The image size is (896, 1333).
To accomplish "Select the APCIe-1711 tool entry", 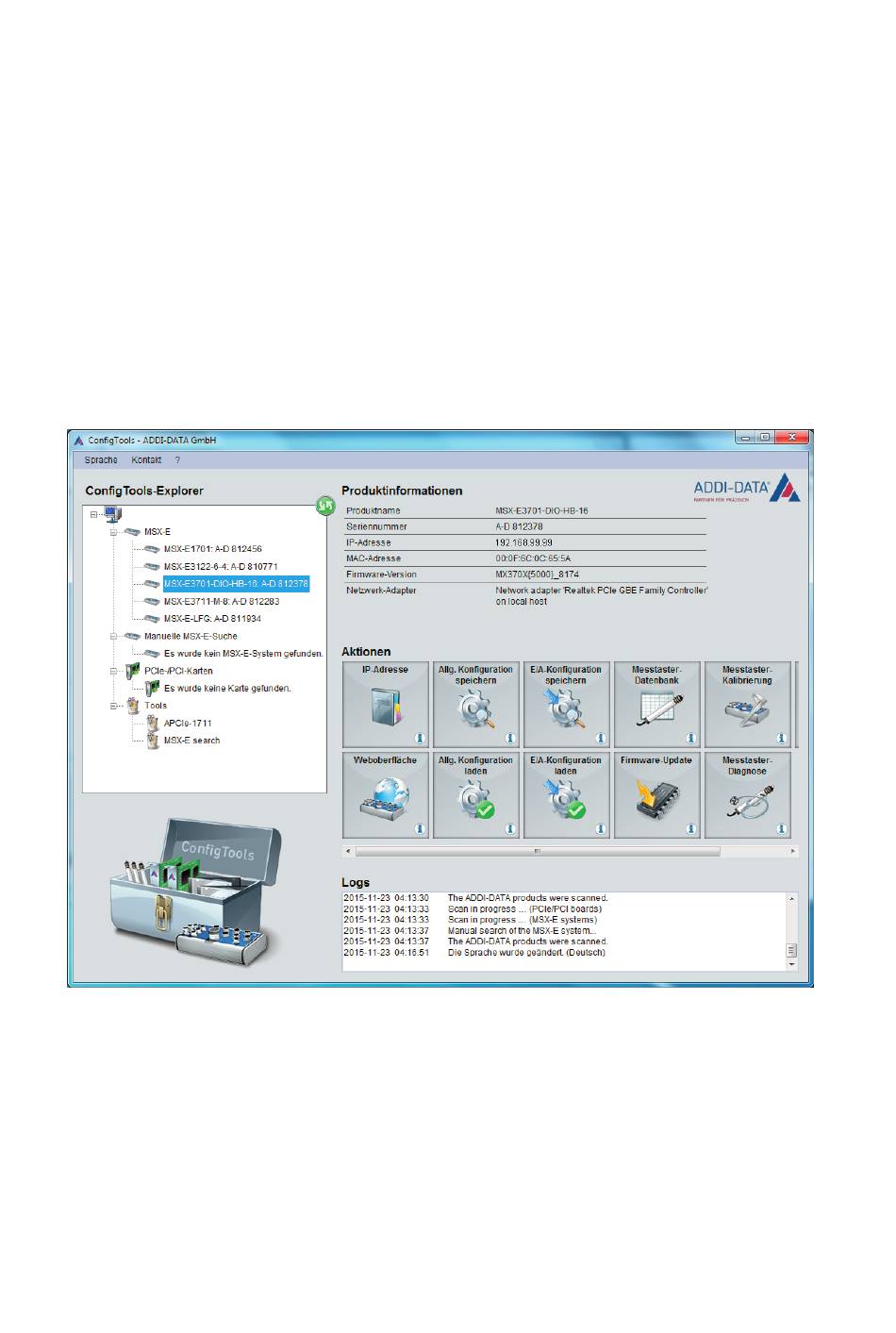I will (188, 724).
